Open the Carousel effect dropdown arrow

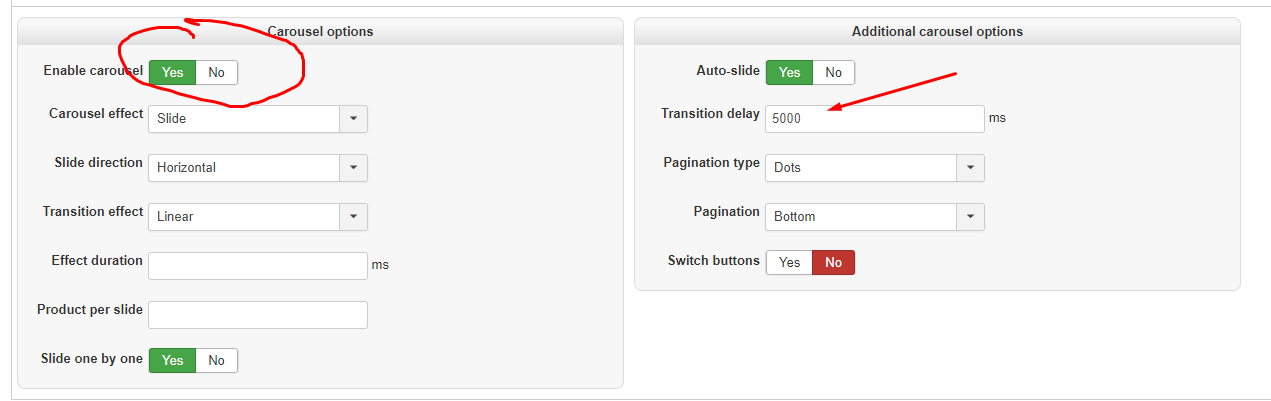click(354, 118)
